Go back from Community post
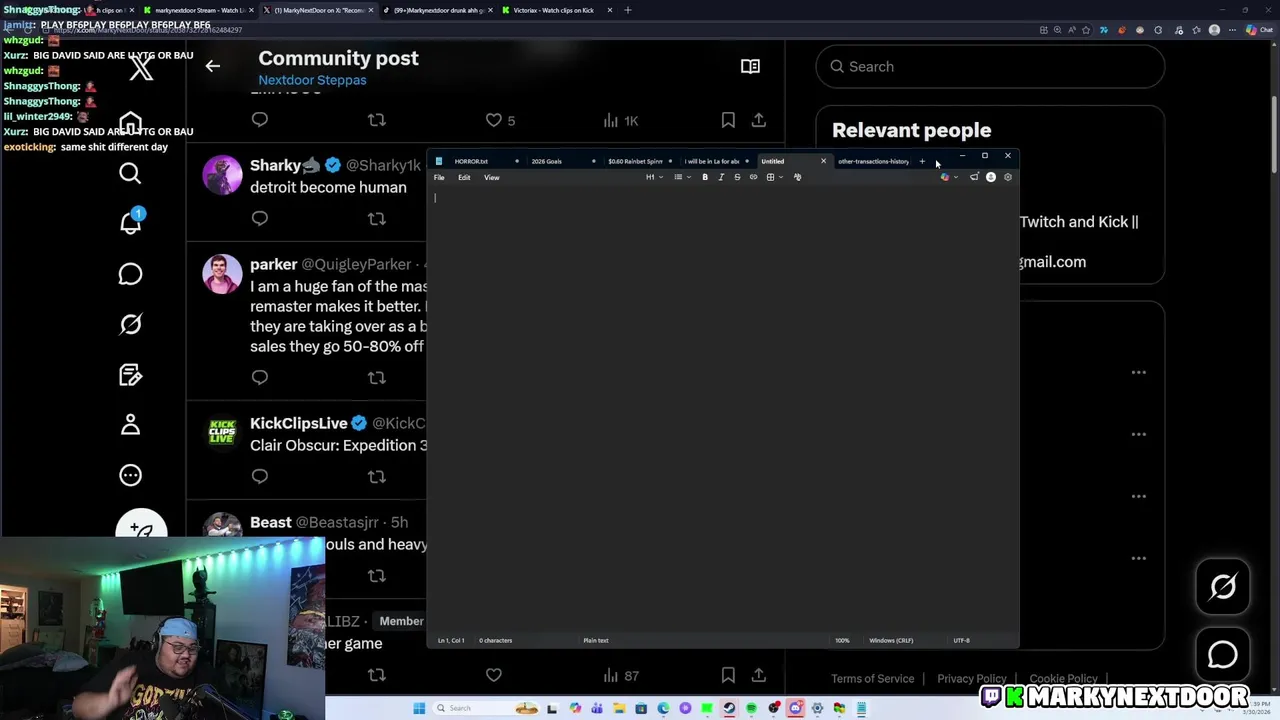 click(x=212, y=66)
